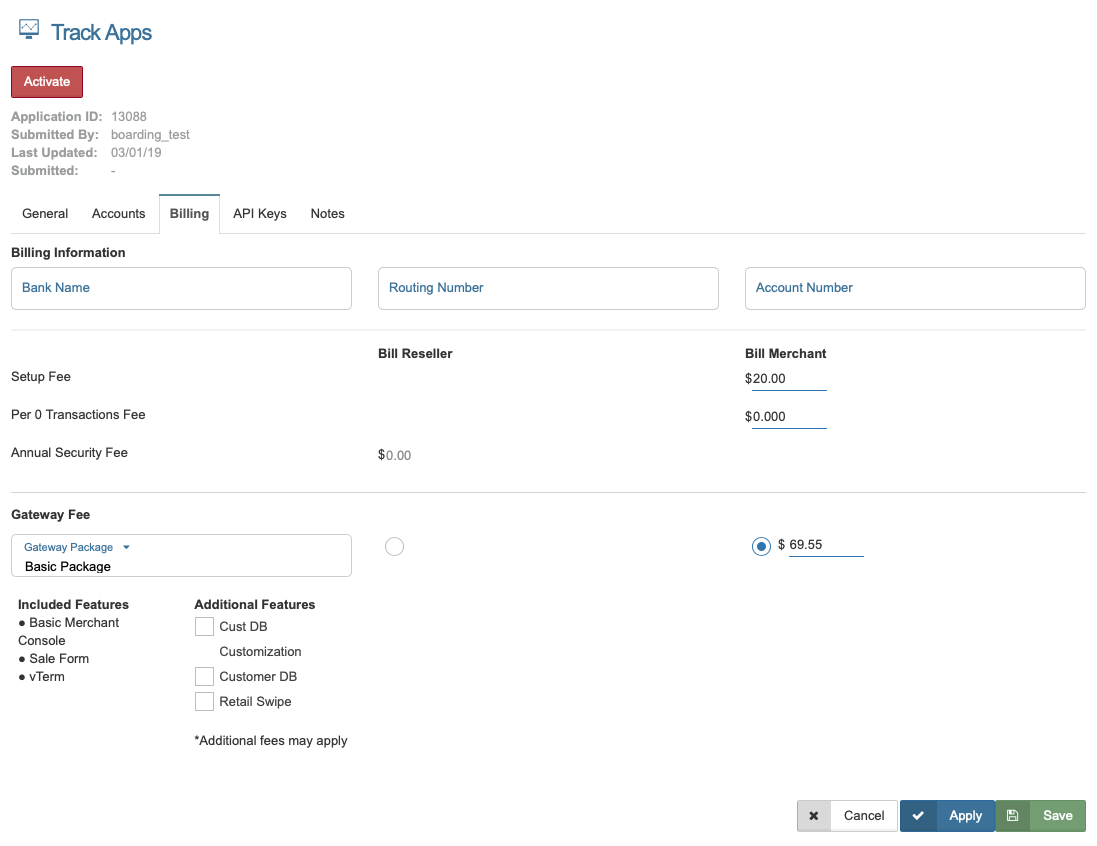
Task: Check the Customer DB feature
Action: [x=204, y=677]
